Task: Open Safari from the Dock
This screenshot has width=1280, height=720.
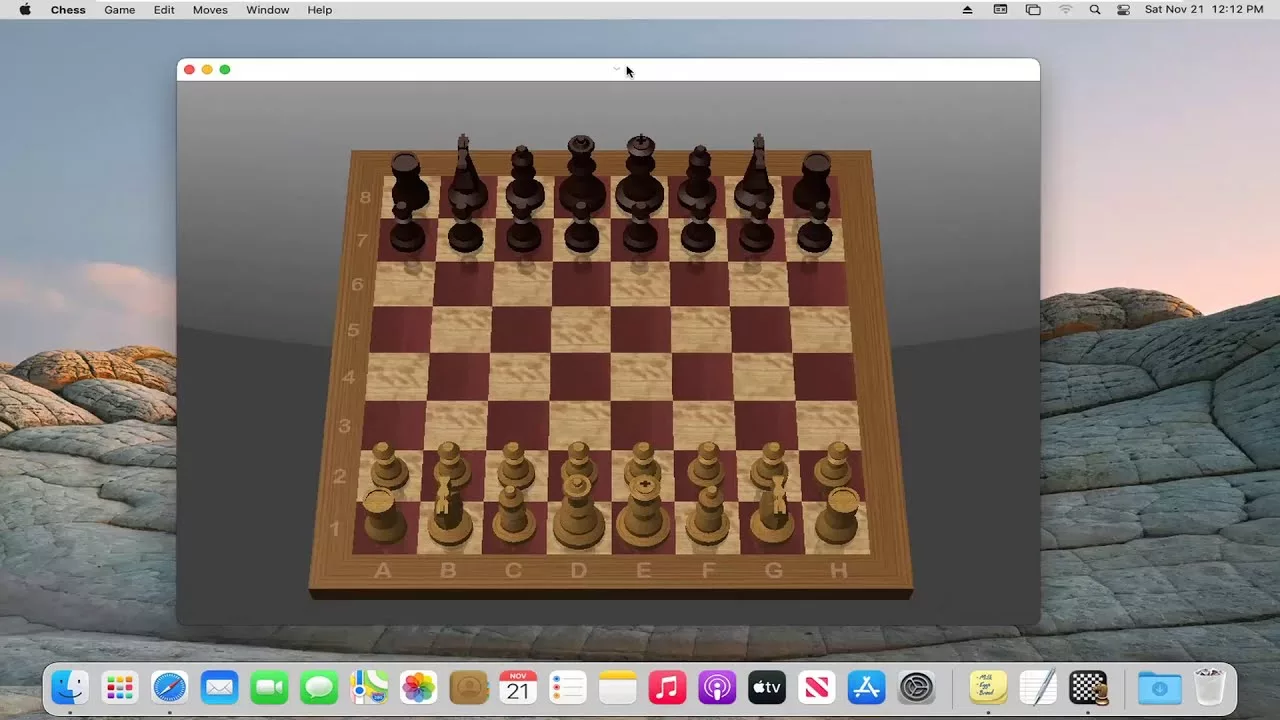Action: (169, 687)
